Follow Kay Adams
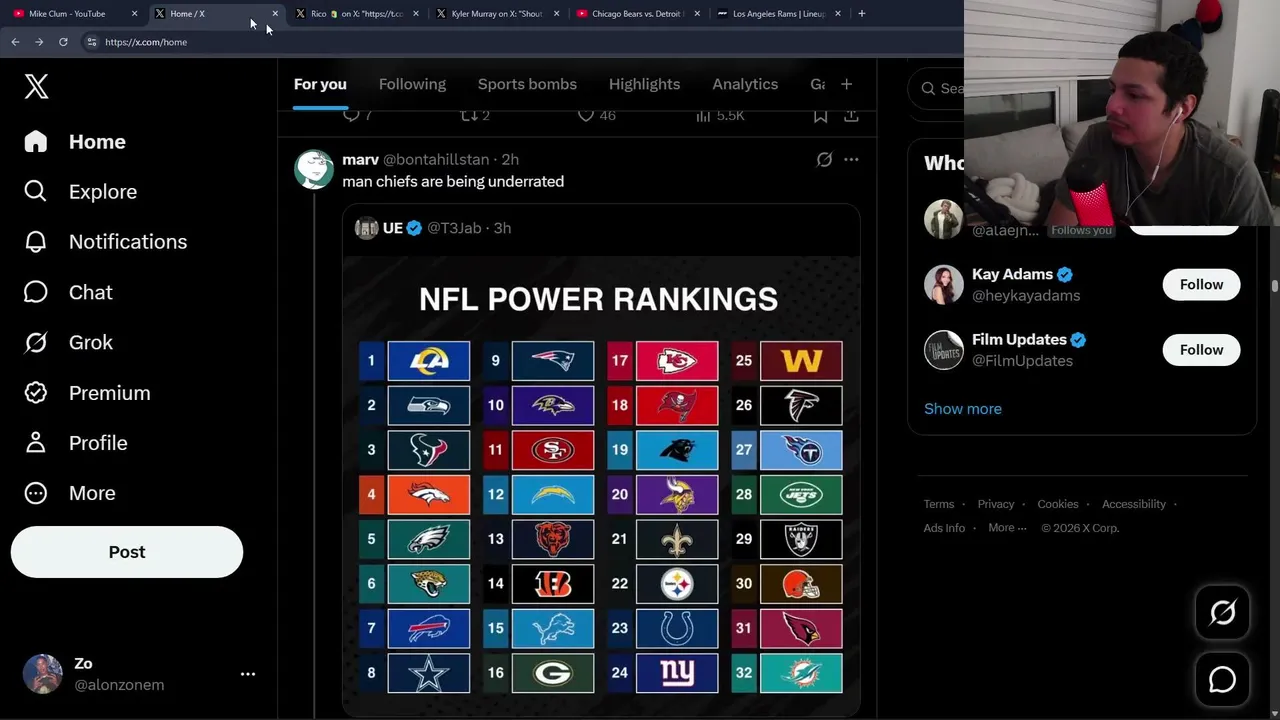 (1201, 285)
